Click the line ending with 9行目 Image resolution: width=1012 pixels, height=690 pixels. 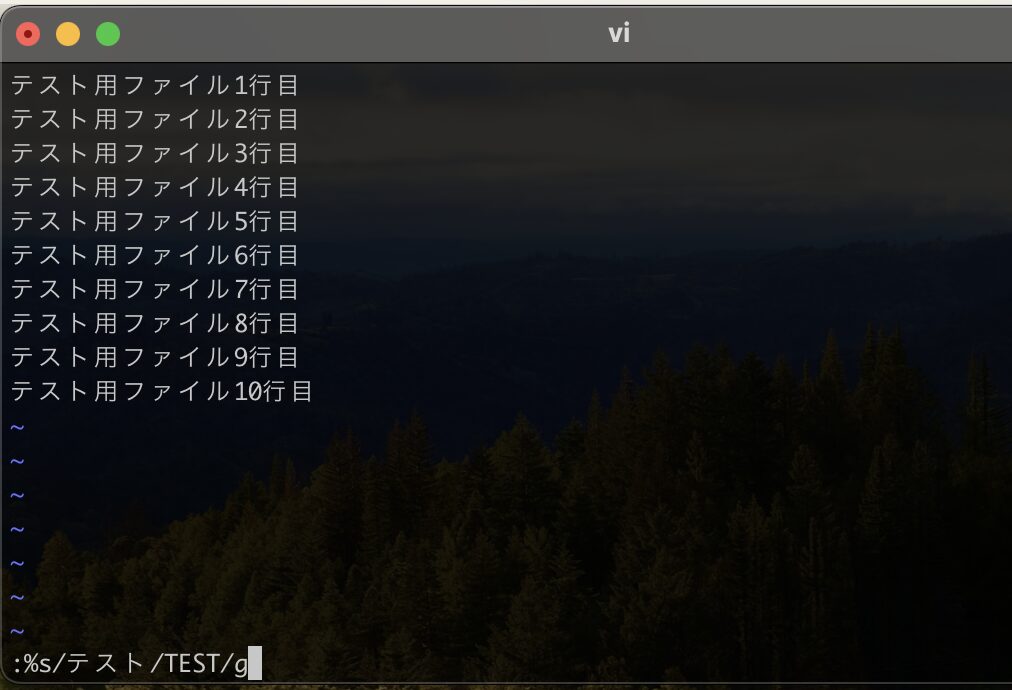coord(154,358)
